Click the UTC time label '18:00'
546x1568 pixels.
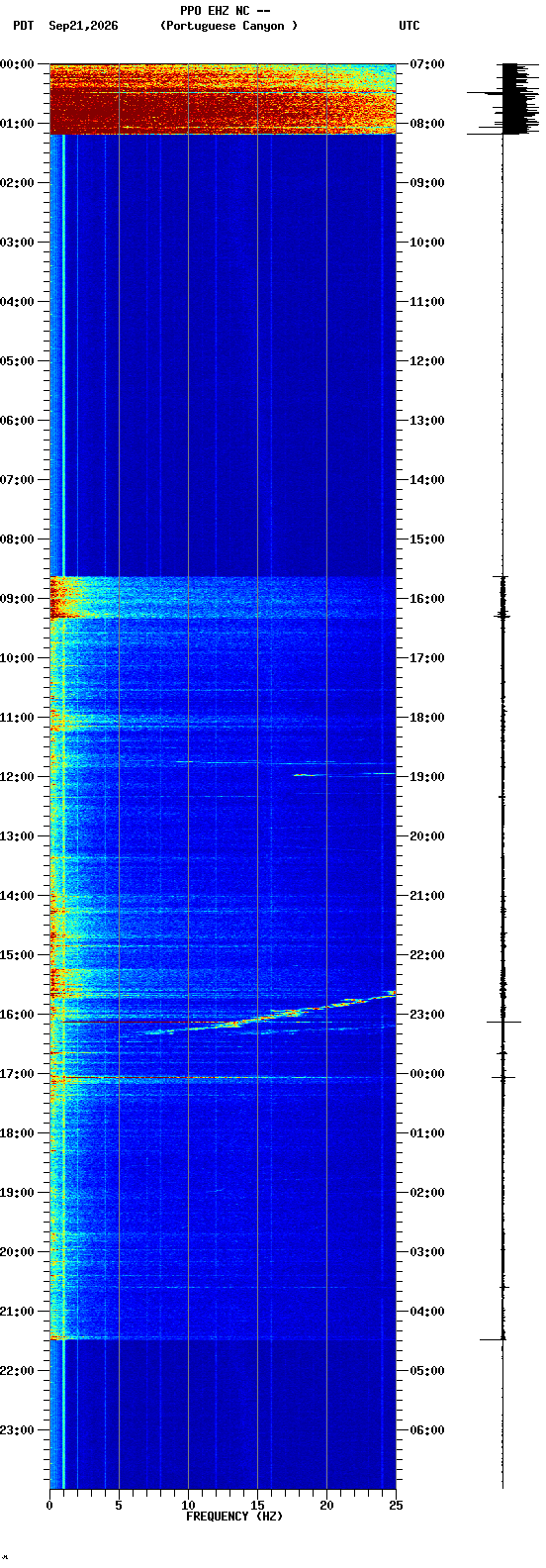coord(427,718)
